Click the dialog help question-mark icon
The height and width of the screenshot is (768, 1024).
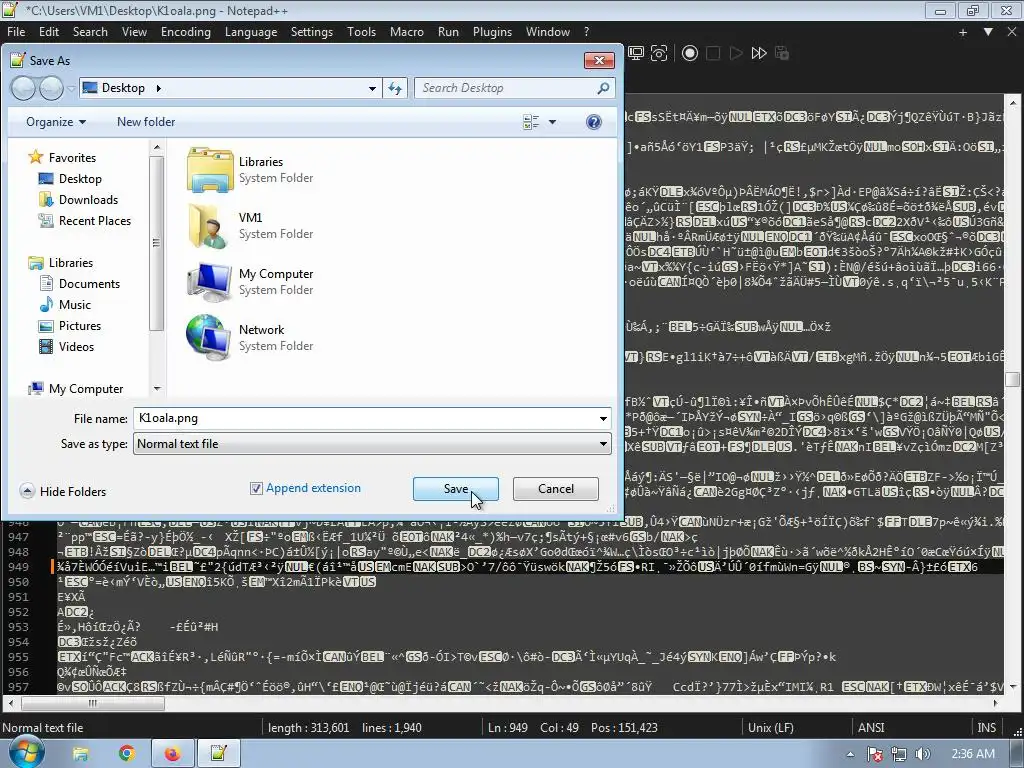594,122
